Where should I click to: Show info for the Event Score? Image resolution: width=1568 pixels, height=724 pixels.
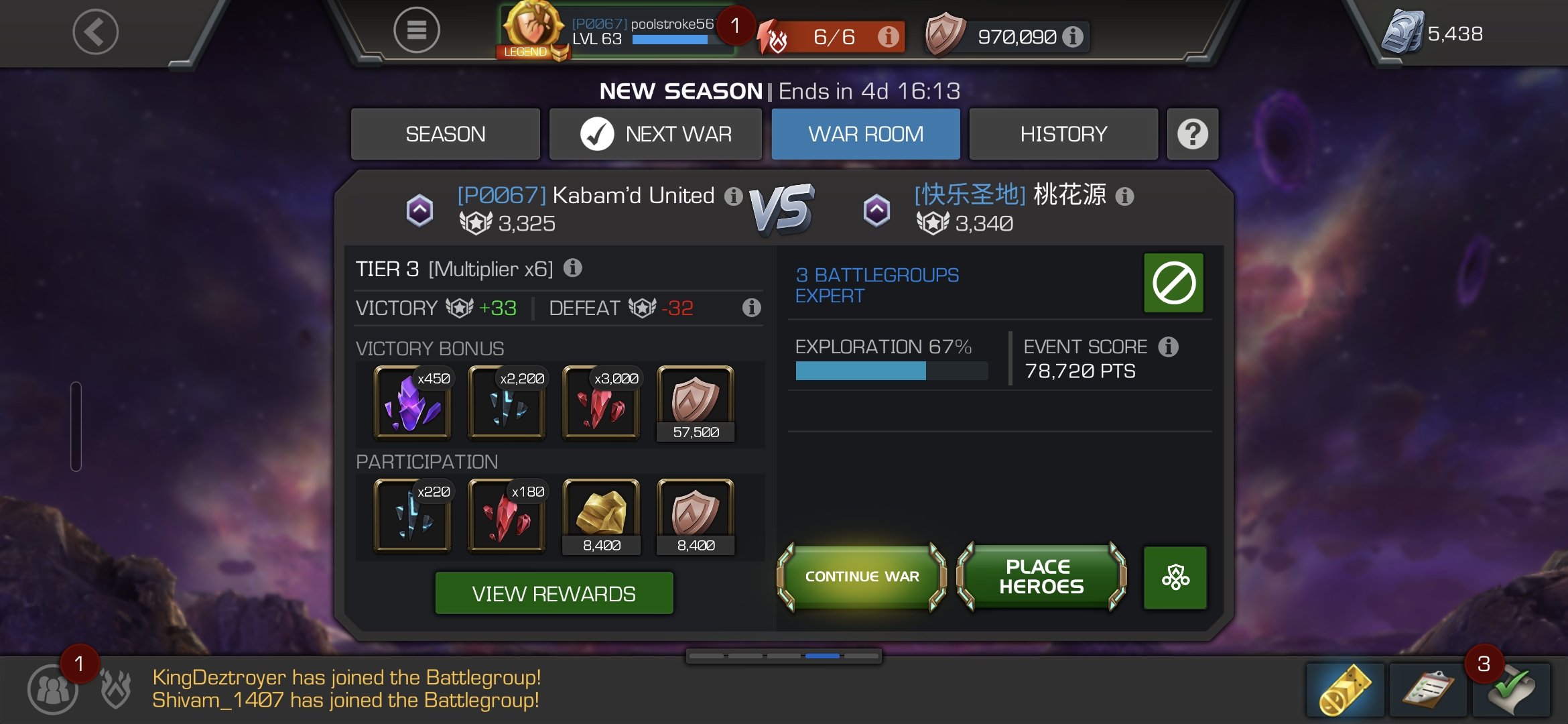coord(1168,347)
